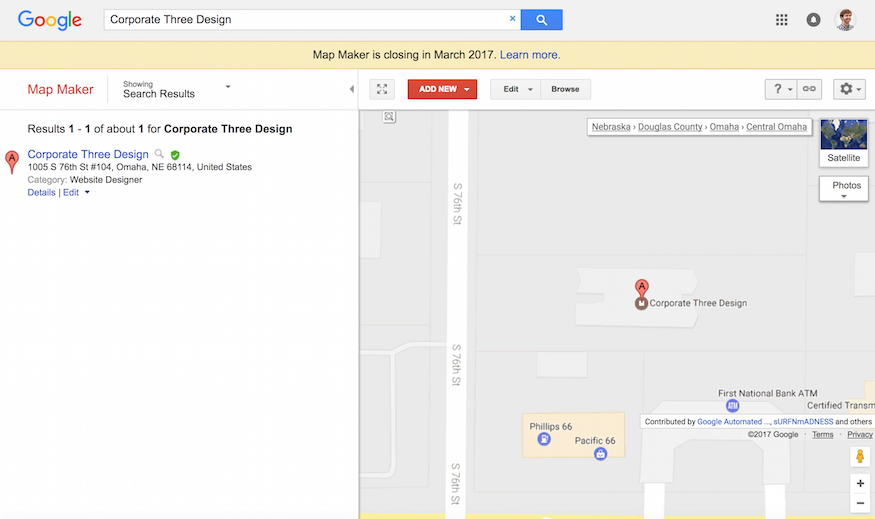Open the sURFNmADNESS contributor link
This screenshot has width=875, height=519.
click(x=803, y=422)
